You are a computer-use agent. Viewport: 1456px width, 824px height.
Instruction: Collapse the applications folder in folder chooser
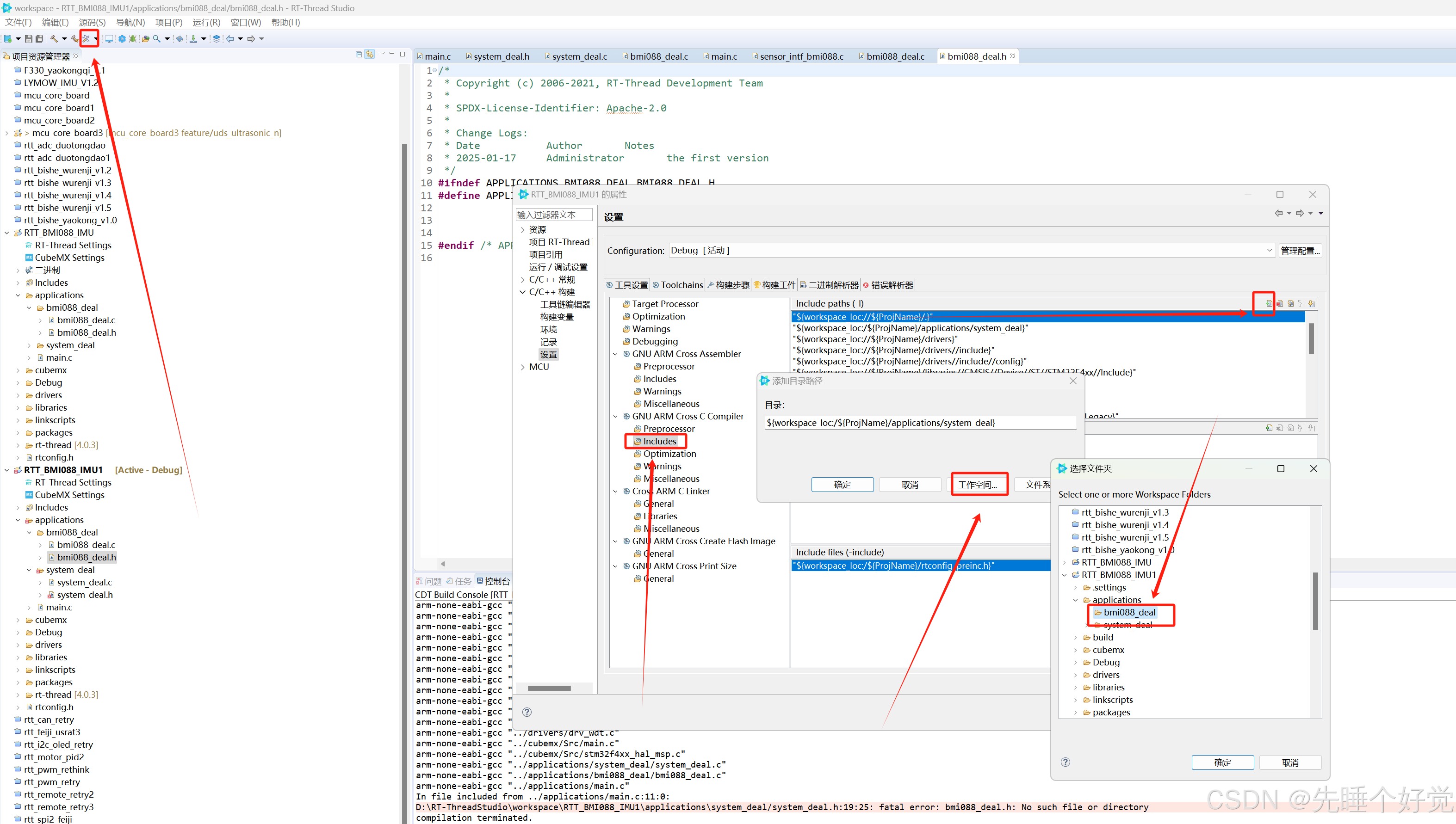coord(1076,600)
